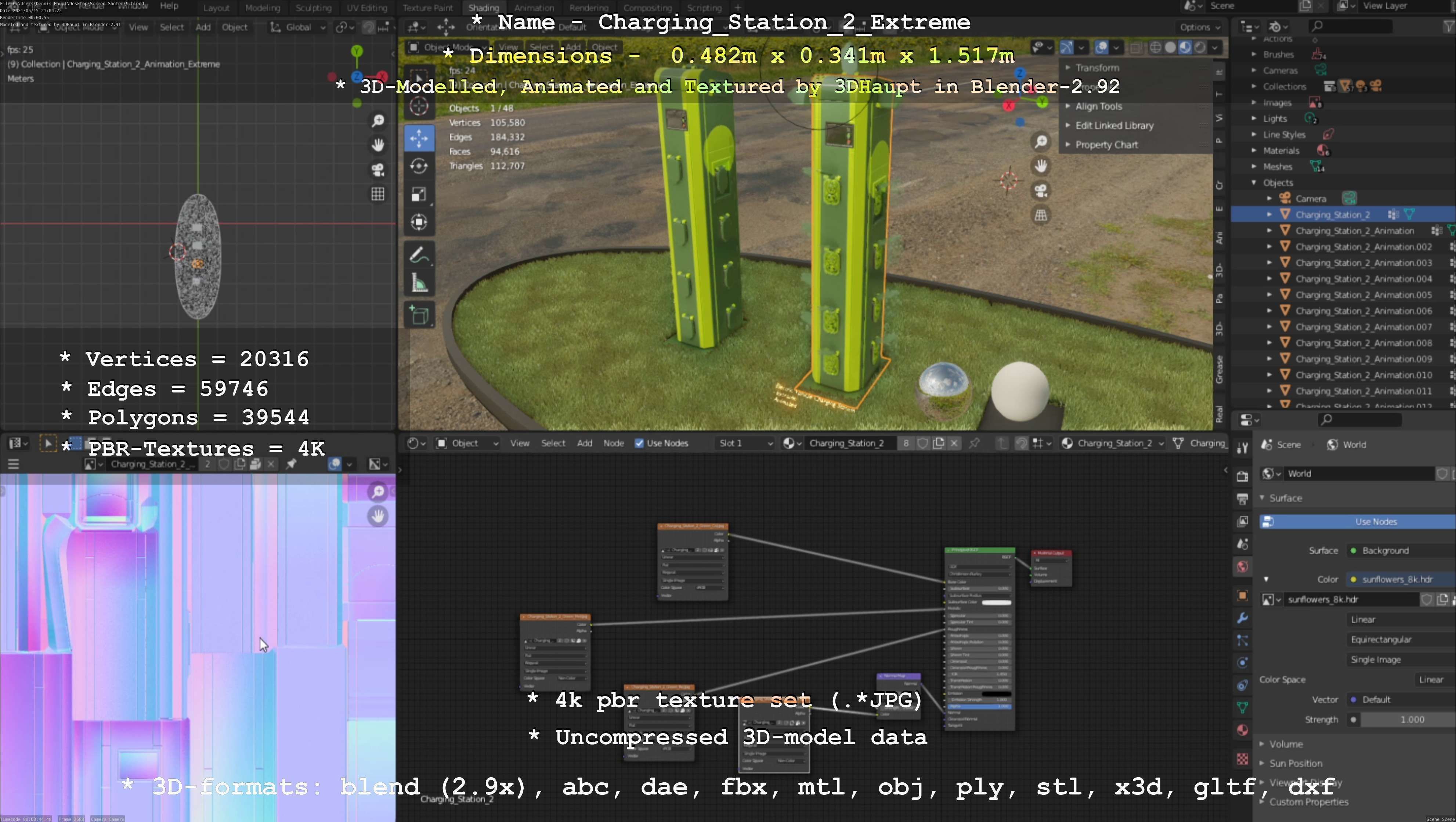Toggle camera view icon in main viewport

pos(1041,191)
